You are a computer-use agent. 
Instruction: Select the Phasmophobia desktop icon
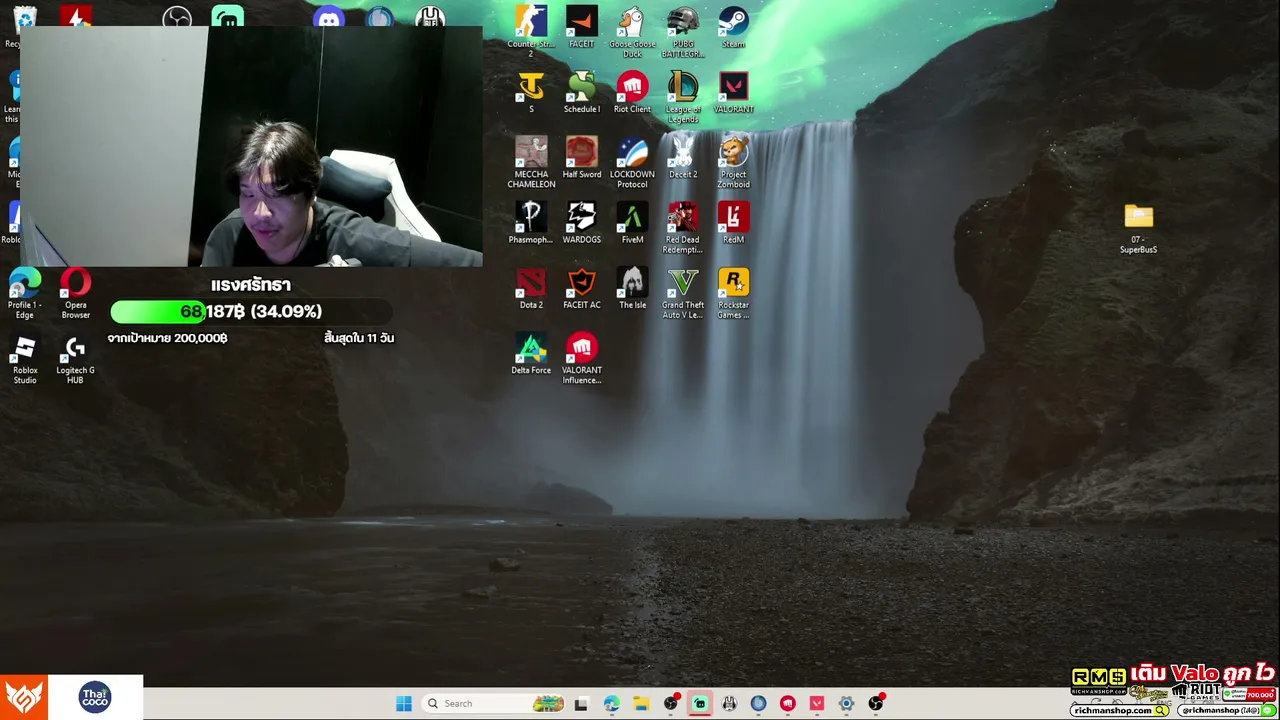[531, 222]
